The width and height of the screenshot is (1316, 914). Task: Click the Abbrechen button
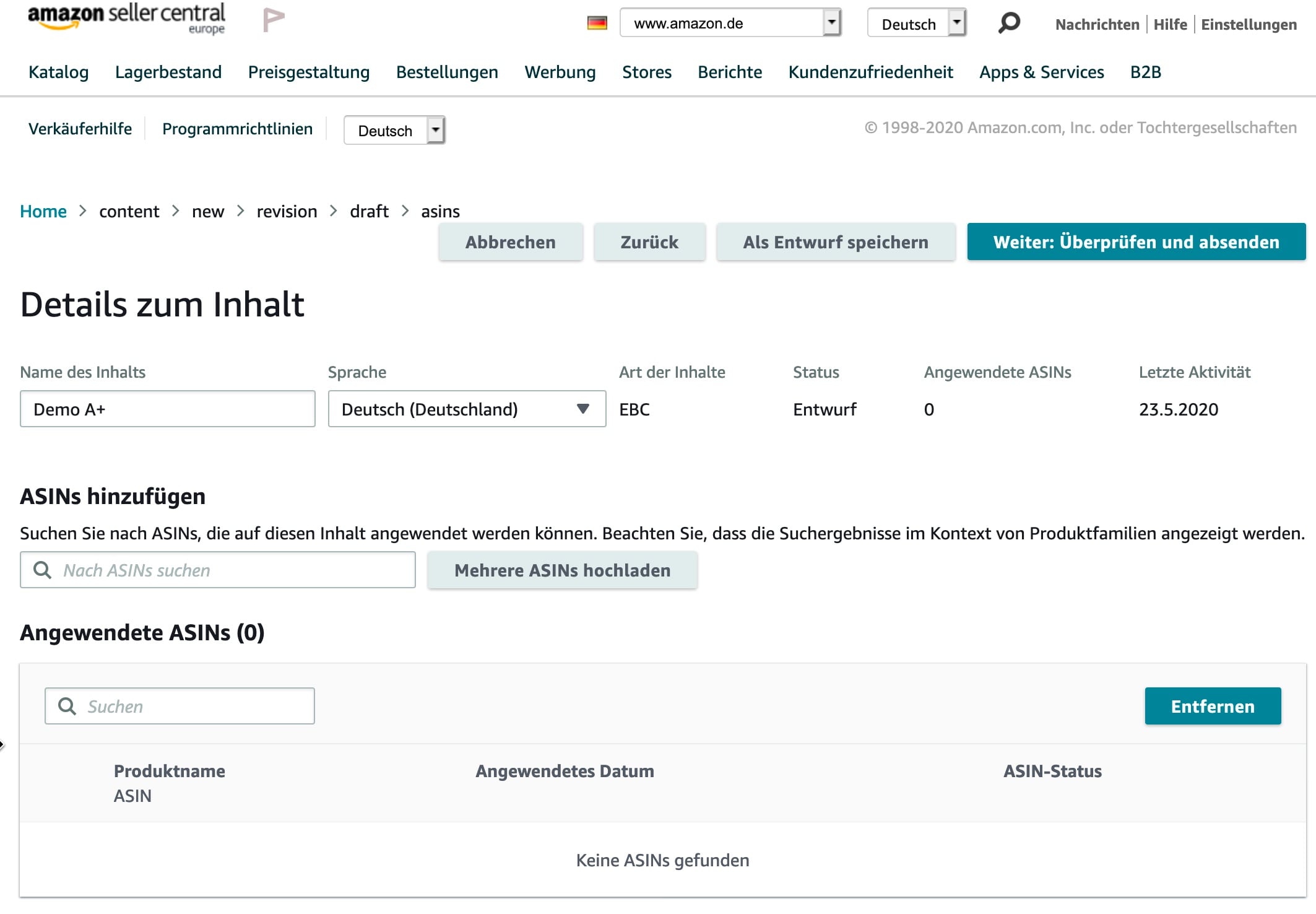511,242
